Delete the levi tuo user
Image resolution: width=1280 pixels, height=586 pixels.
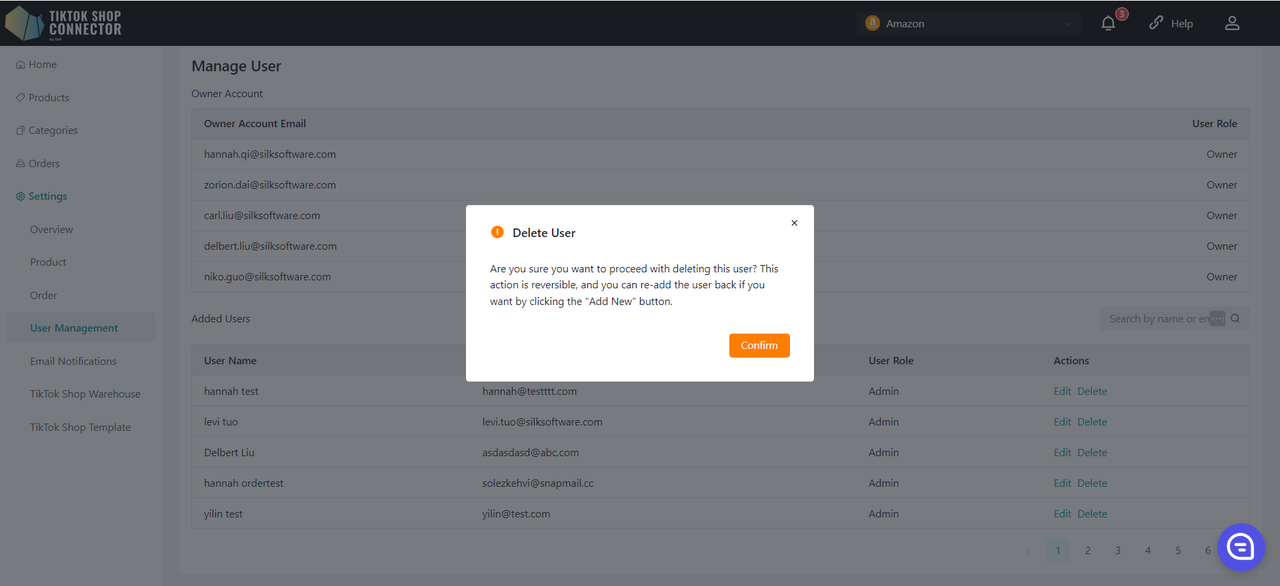coord(1092,422)
